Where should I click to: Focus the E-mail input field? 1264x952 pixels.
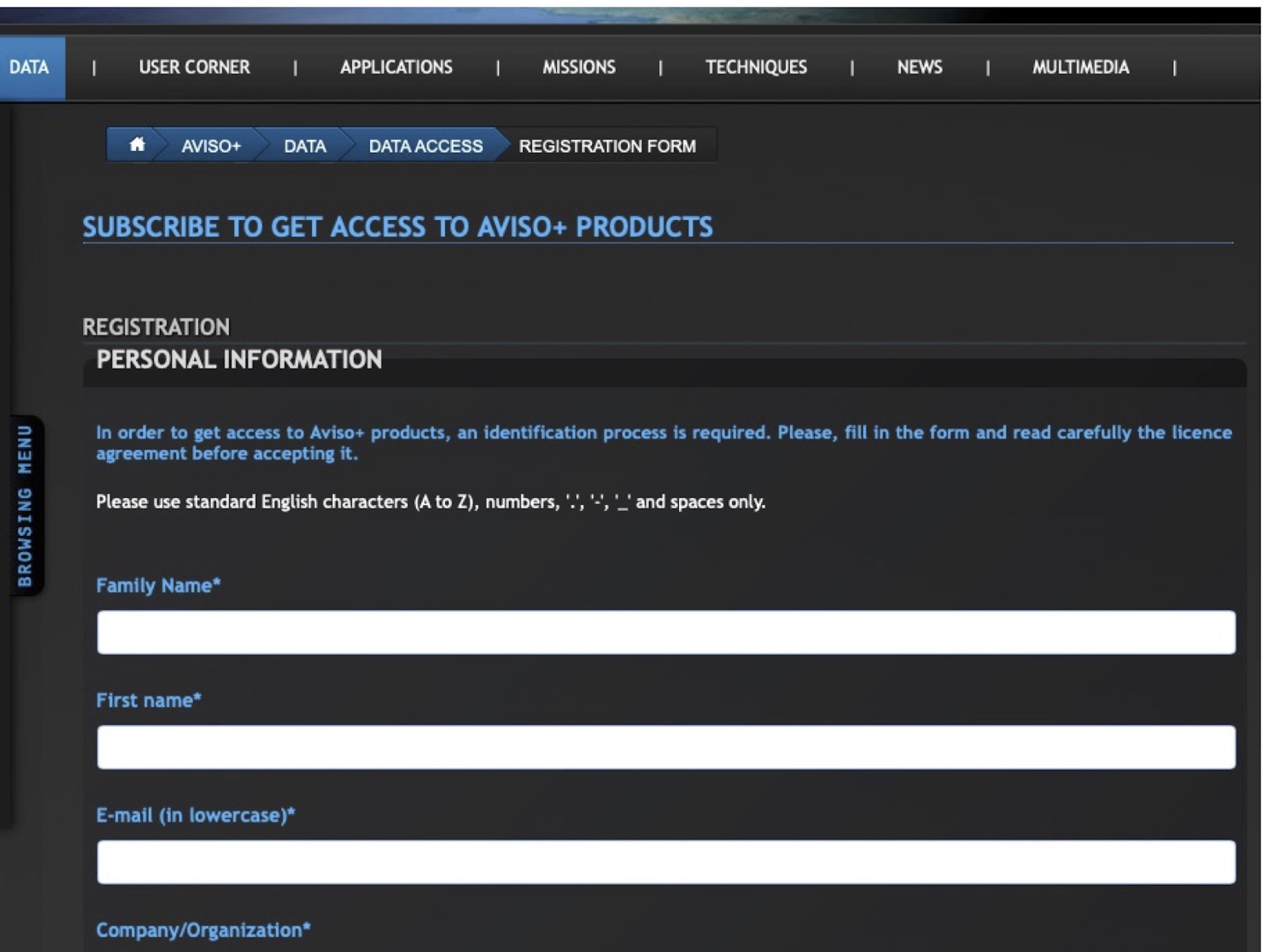[x=666, y=862]
